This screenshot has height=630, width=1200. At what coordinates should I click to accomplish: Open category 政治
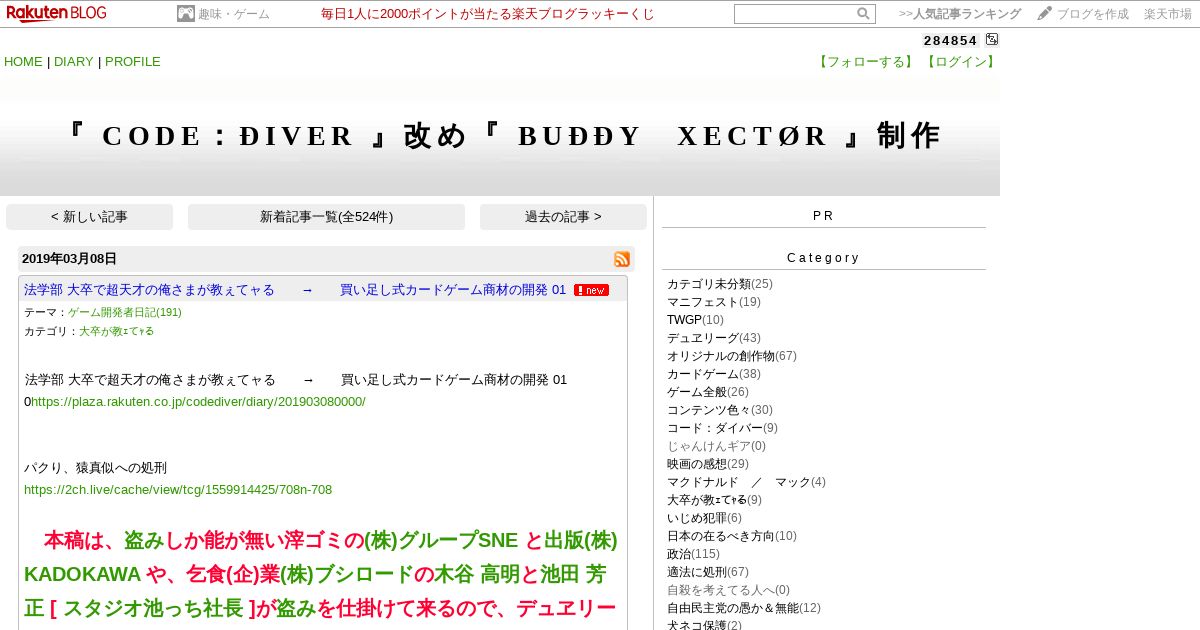tap(679, 554)
